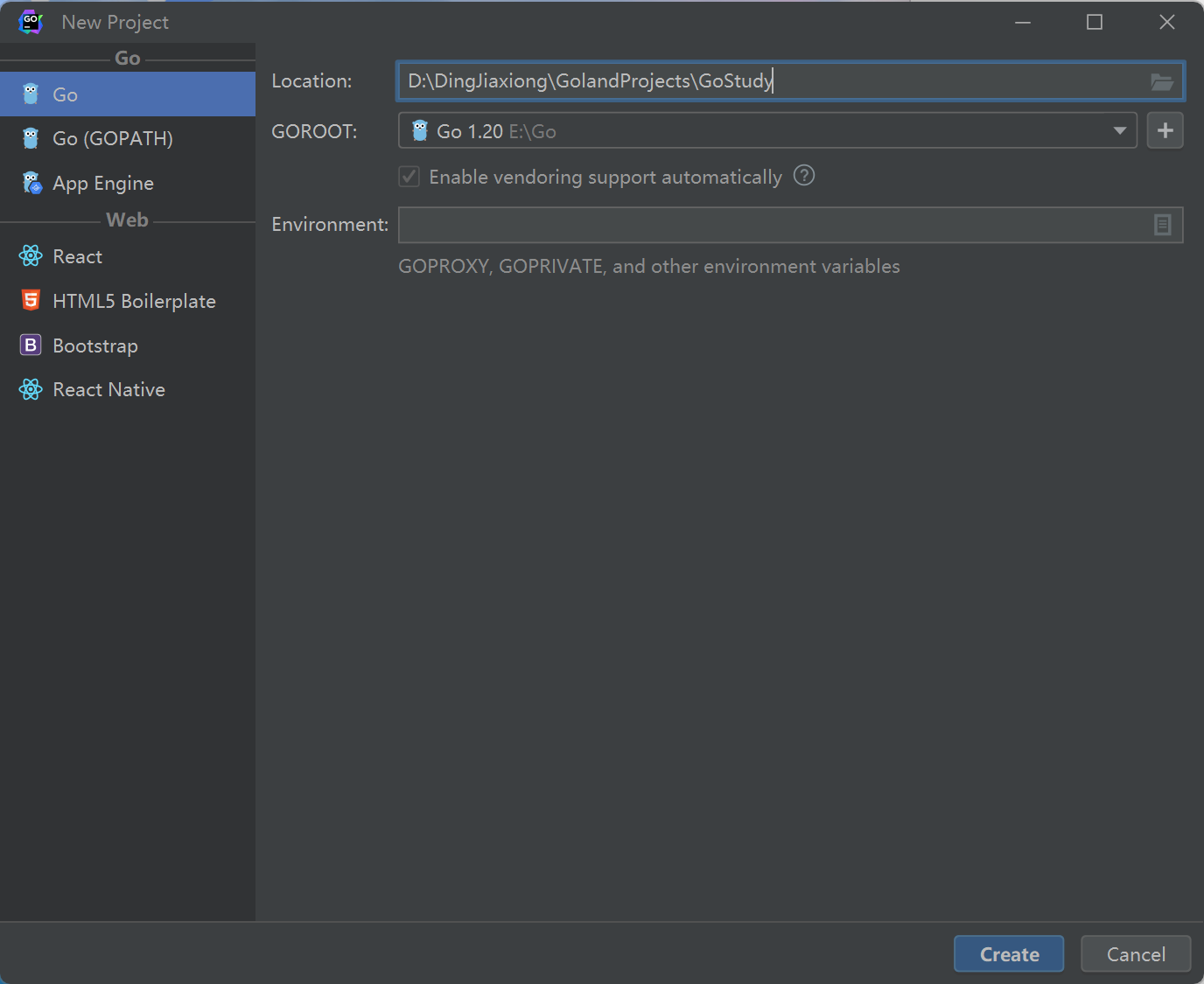Open the folder browser for Location

tap(1162, 81)
